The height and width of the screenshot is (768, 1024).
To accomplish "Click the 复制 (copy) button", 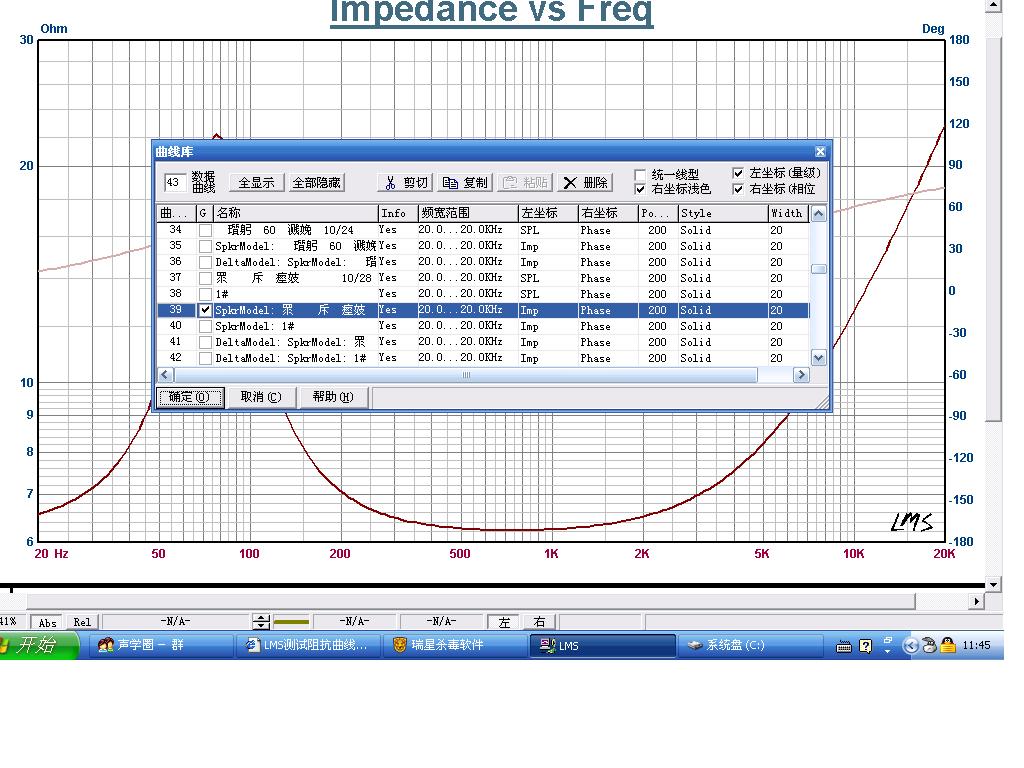I will (x=465, y=182).
